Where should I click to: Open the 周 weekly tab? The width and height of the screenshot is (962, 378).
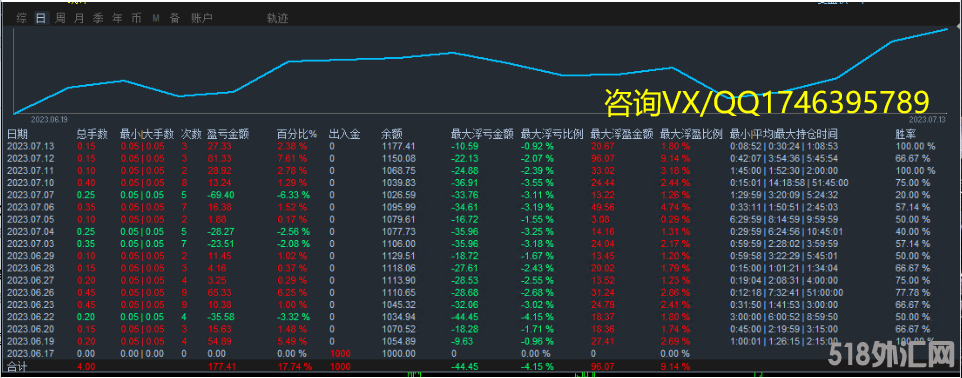[60, 18]
